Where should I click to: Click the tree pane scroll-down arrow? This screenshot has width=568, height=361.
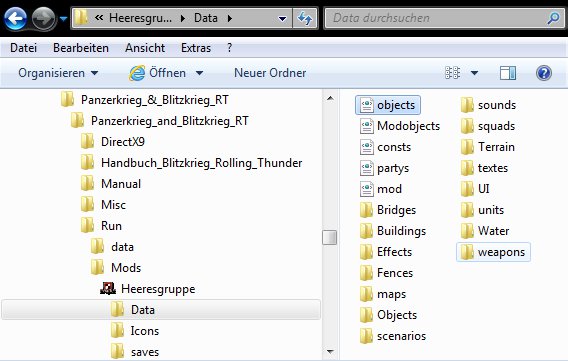click(x=330, y=351)
